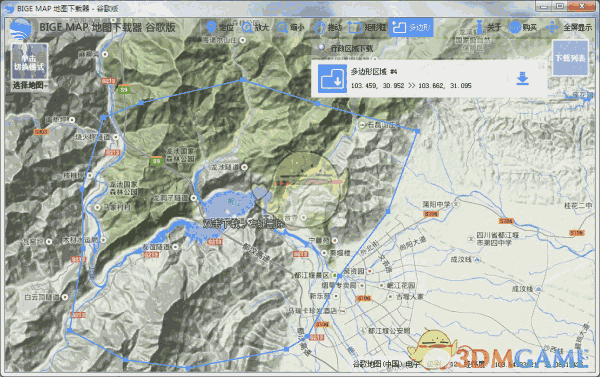Click the 郦江花园 map label
This screenshot has width=600, height=377.
coord(401,286)
